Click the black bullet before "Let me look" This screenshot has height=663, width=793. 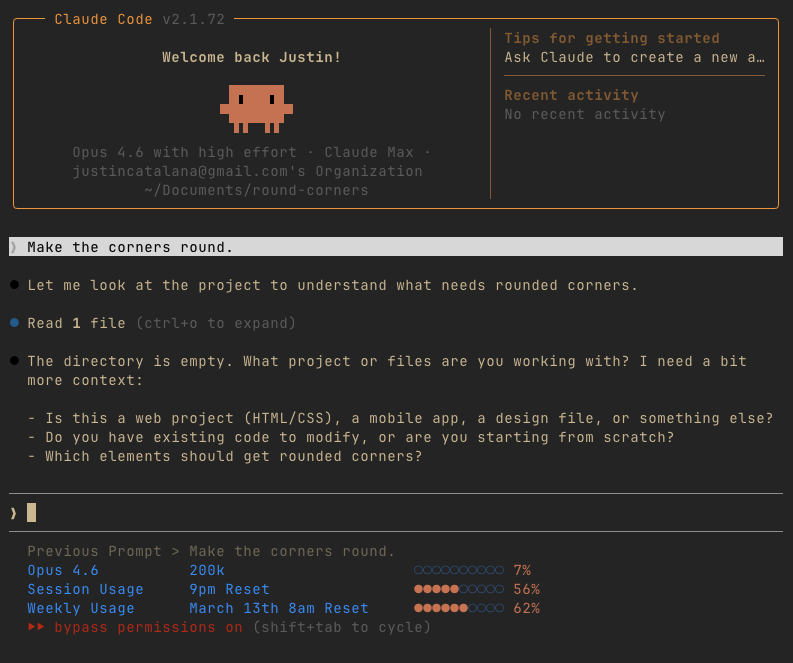point(14,285)
